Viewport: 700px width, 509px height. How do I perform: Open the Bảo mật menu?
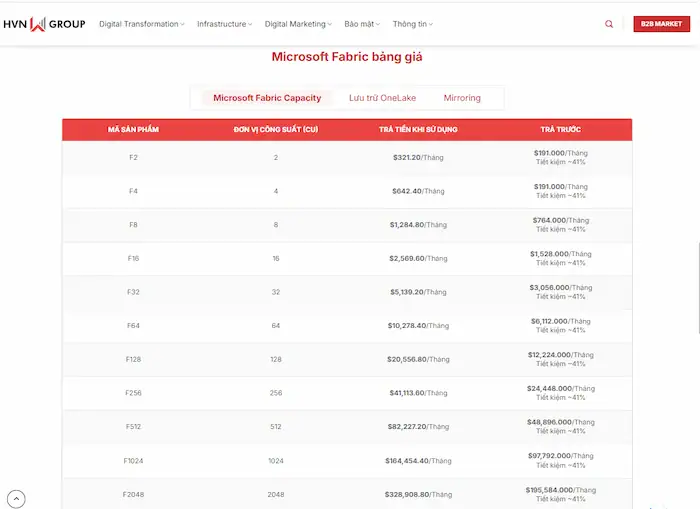coord(361,24)
